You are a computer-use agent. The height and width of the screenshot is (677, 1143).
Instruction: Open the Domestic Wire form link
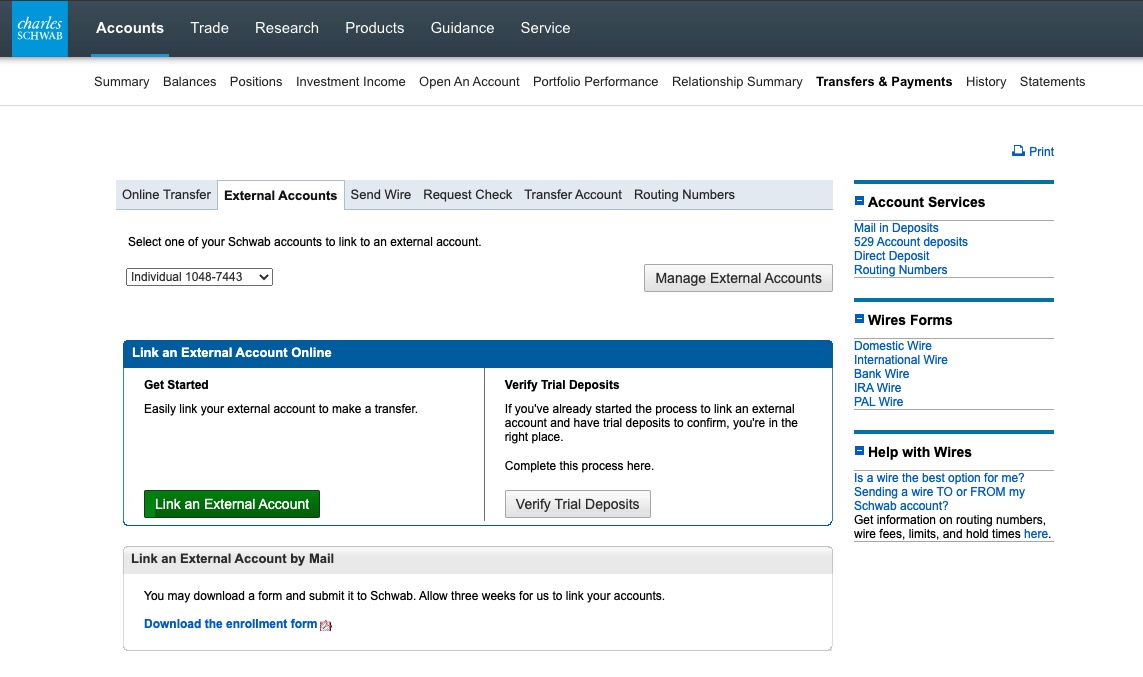click(892, 346)
